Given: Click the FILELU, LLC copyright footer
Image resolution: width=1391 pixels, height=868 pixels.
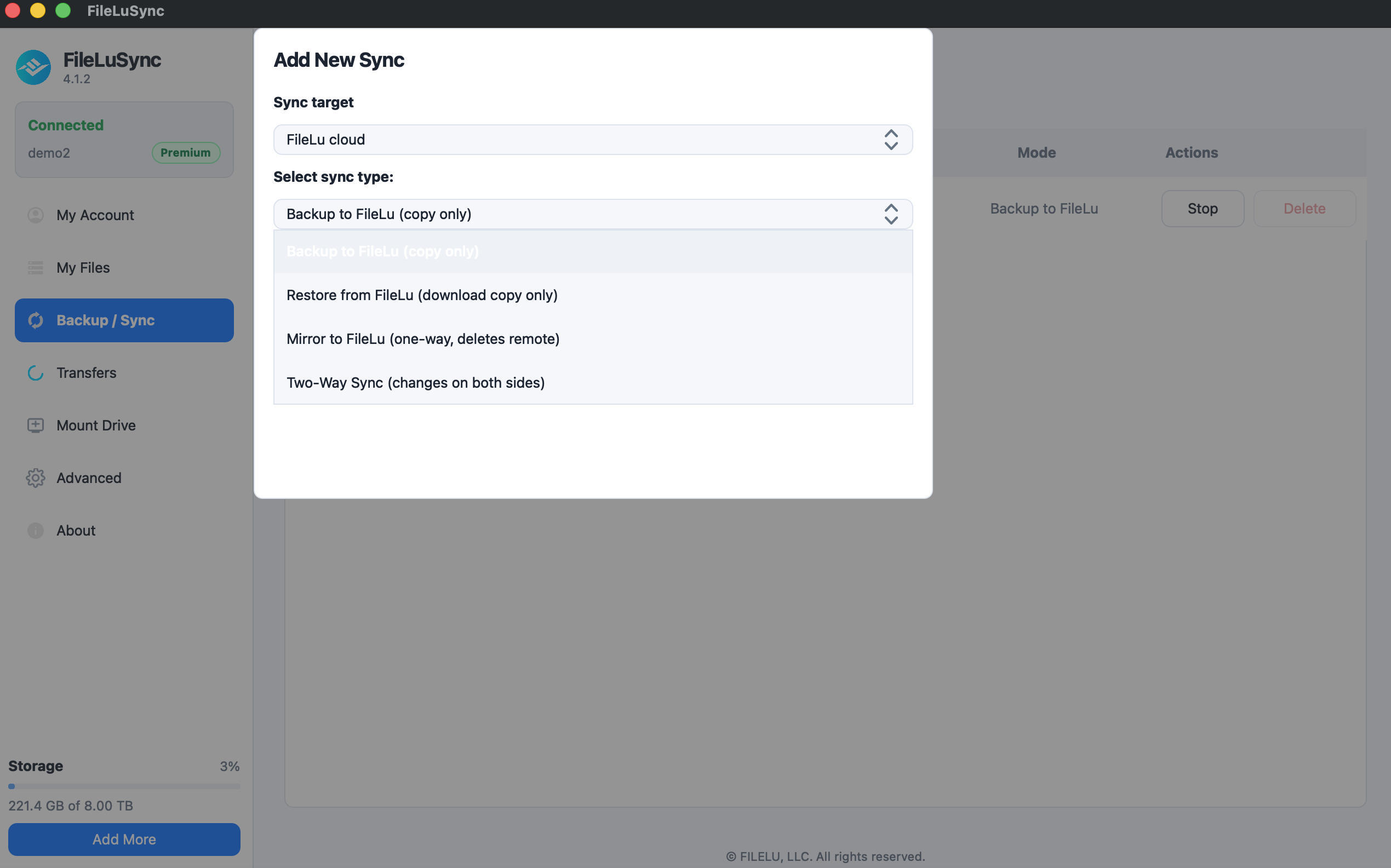Looking at the screenshot, I should [825, 856].
